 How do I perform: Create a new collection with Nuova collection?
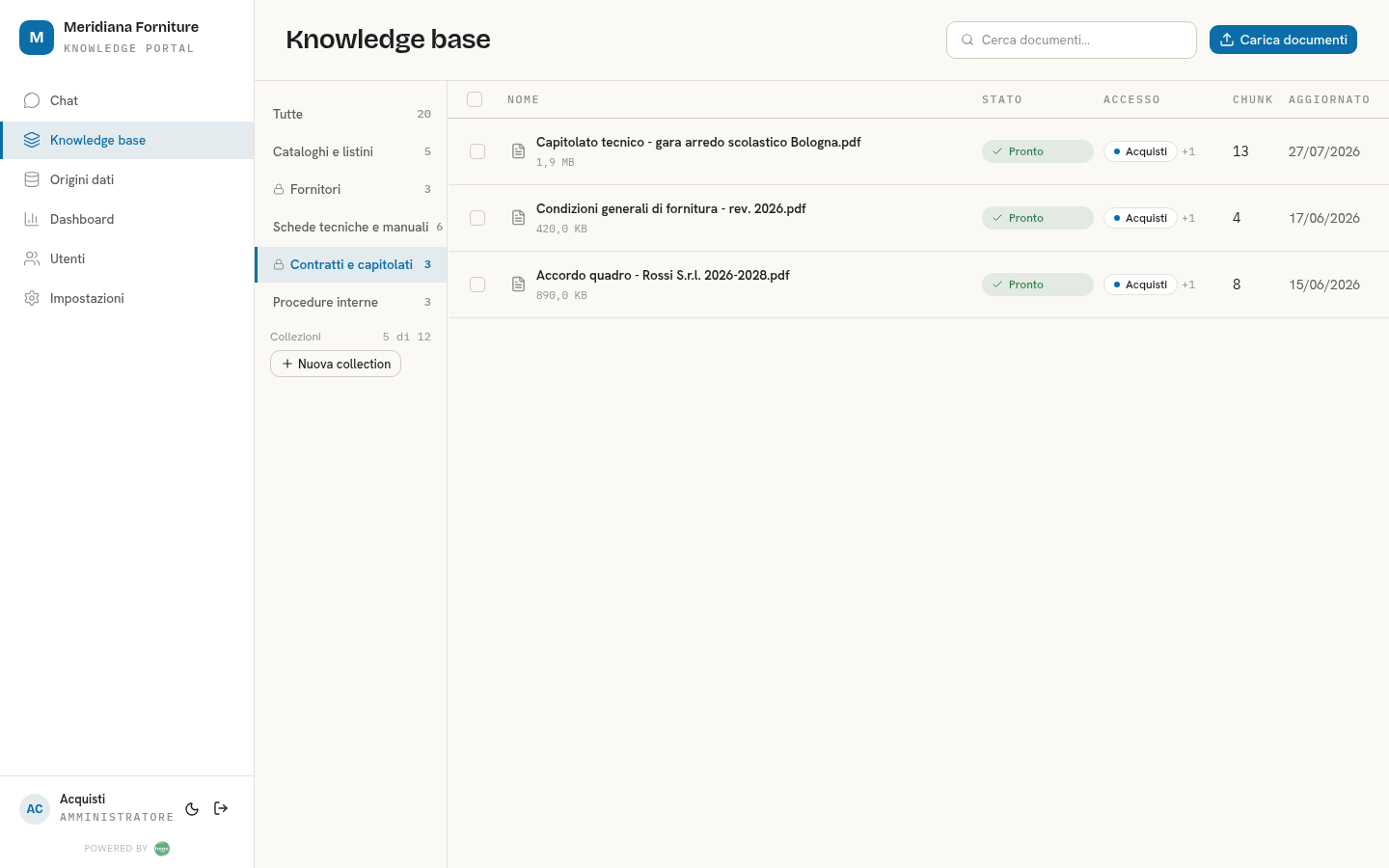[x=336, y=364]
